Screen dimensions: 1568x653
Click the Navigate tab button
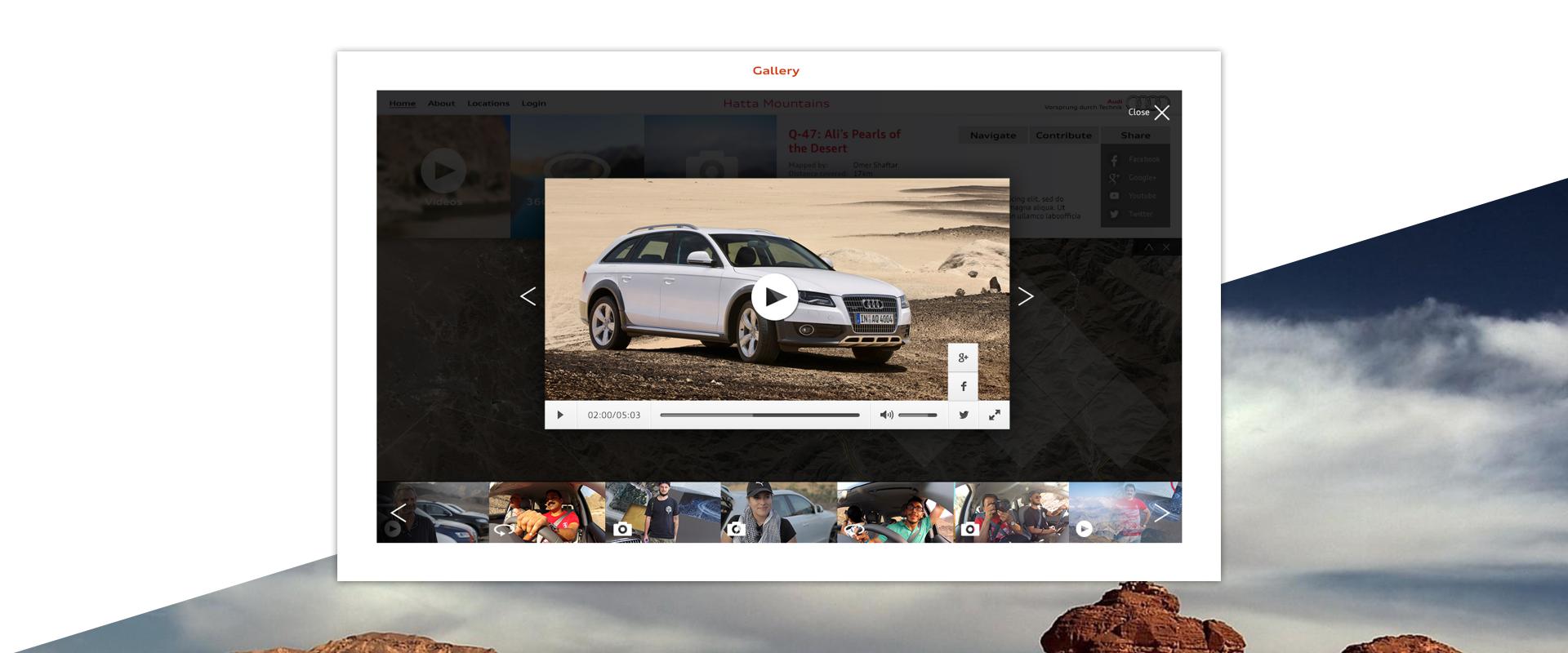click(992, 135)
